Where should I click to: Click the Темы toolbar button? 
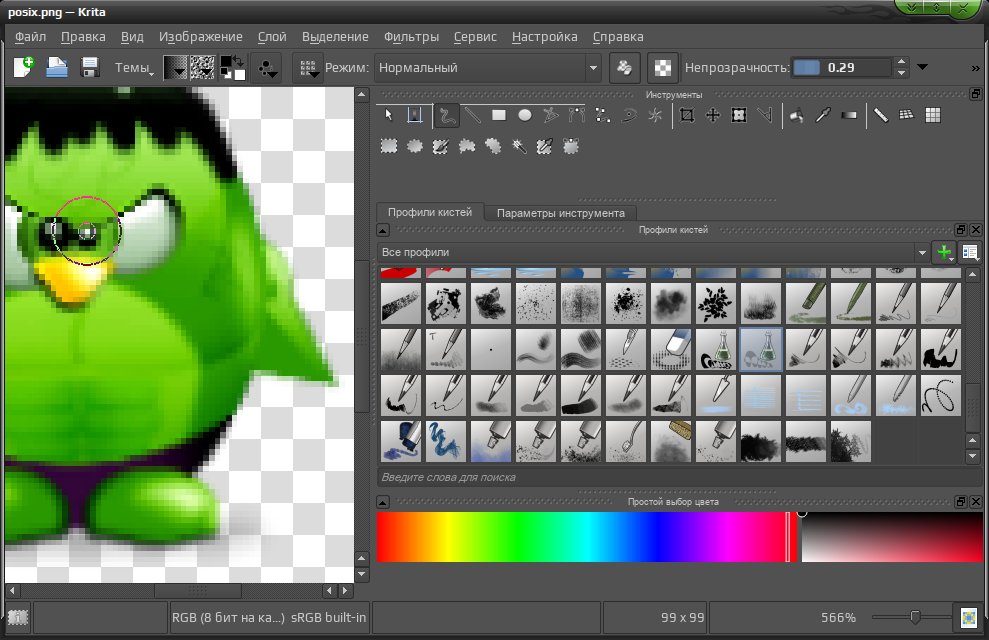coord(134,67)
